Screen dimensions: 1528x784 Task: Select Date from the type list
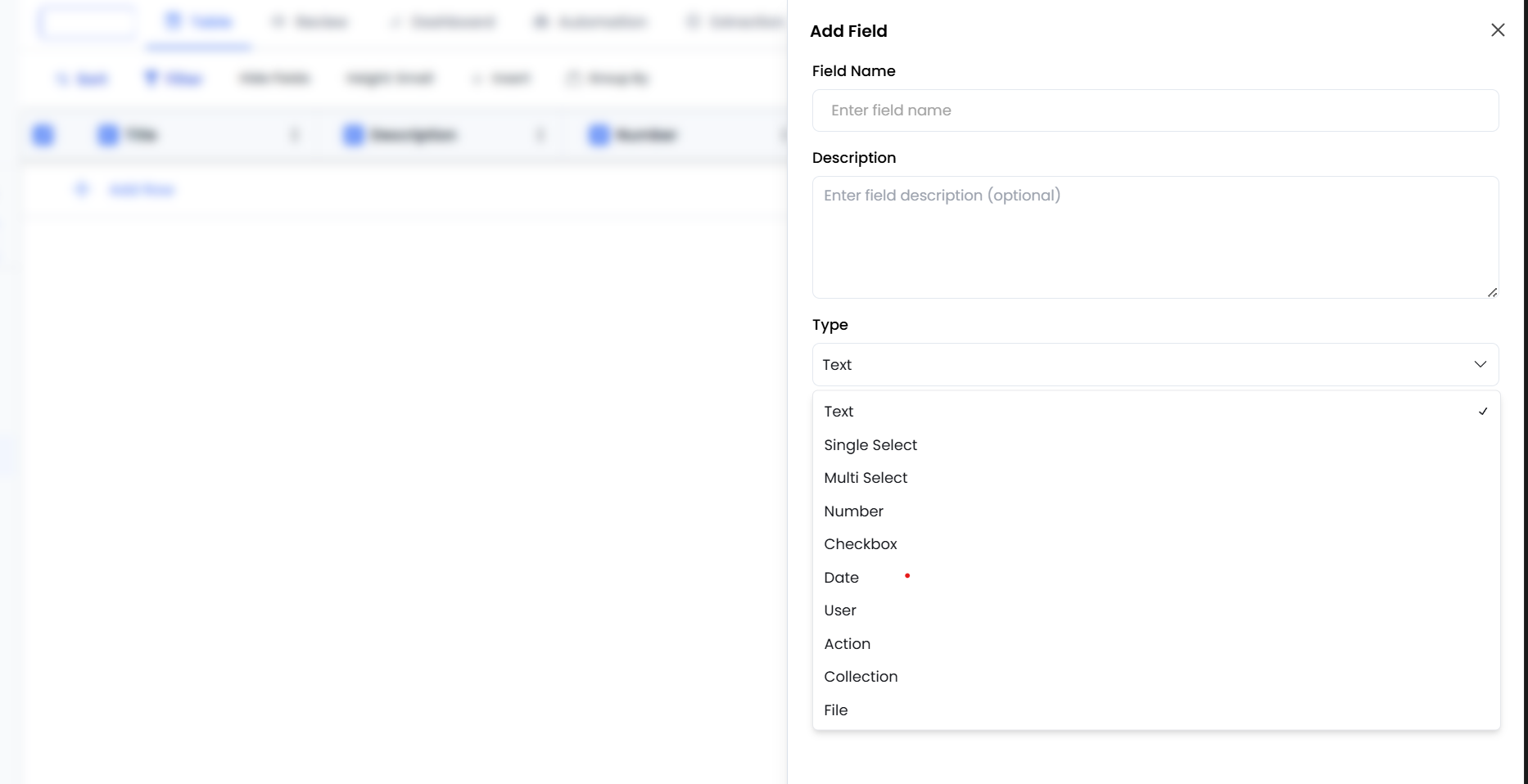coord(841,578)
